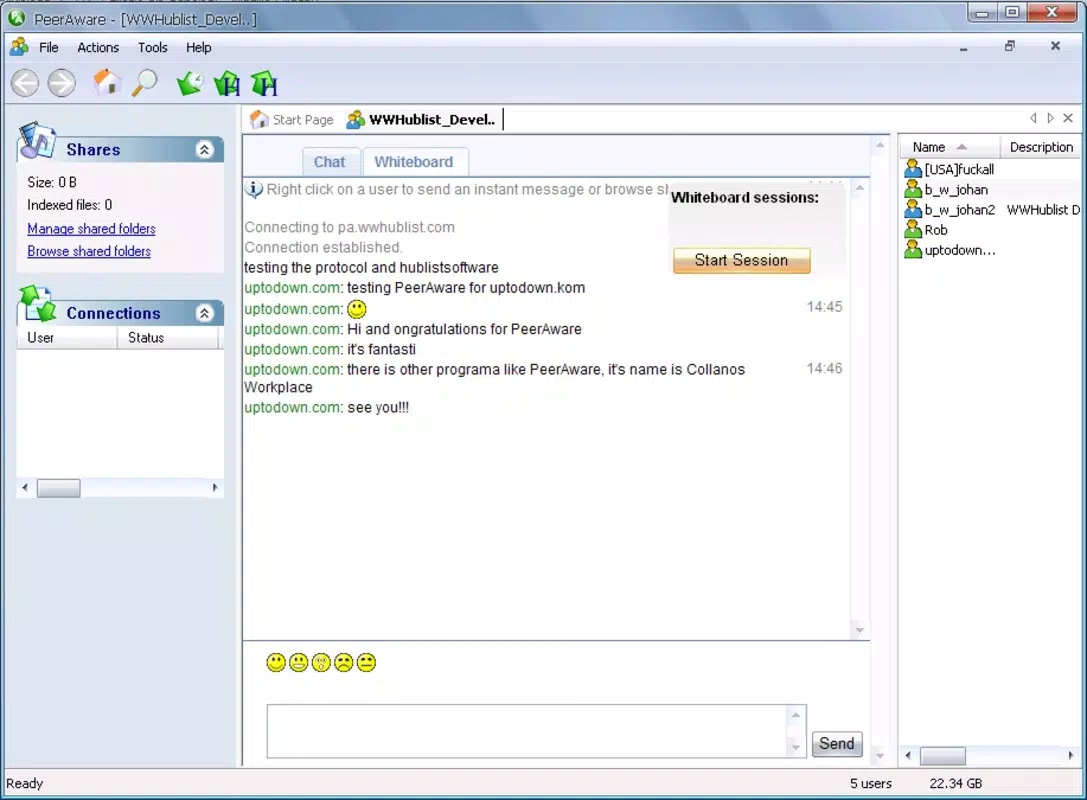Viewport: 1087px width, 800px height.
Task: Switch to the Start Page tab
Action: coord(292,119)
